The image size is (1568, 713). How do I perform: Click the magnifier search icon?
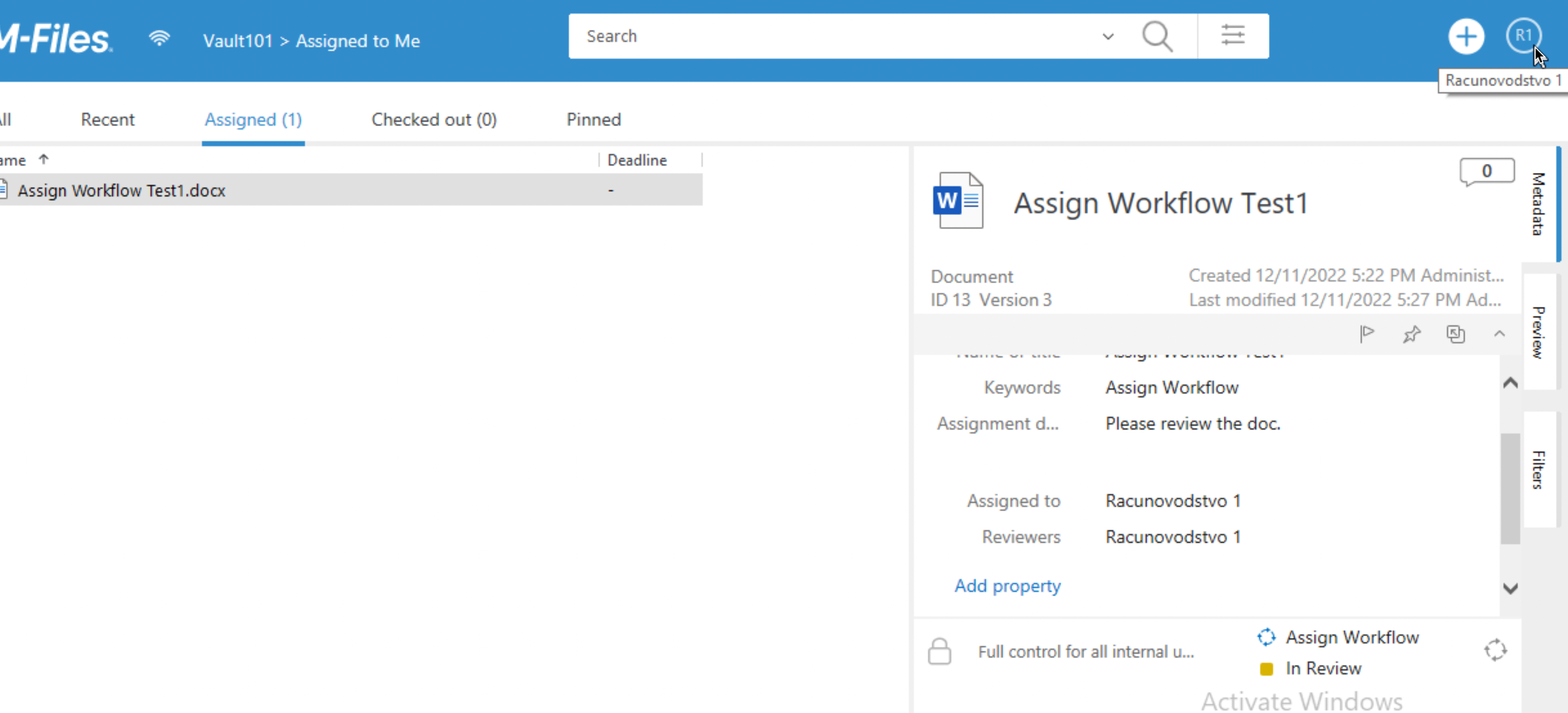pyautogui.click(x=1157, y=36)
